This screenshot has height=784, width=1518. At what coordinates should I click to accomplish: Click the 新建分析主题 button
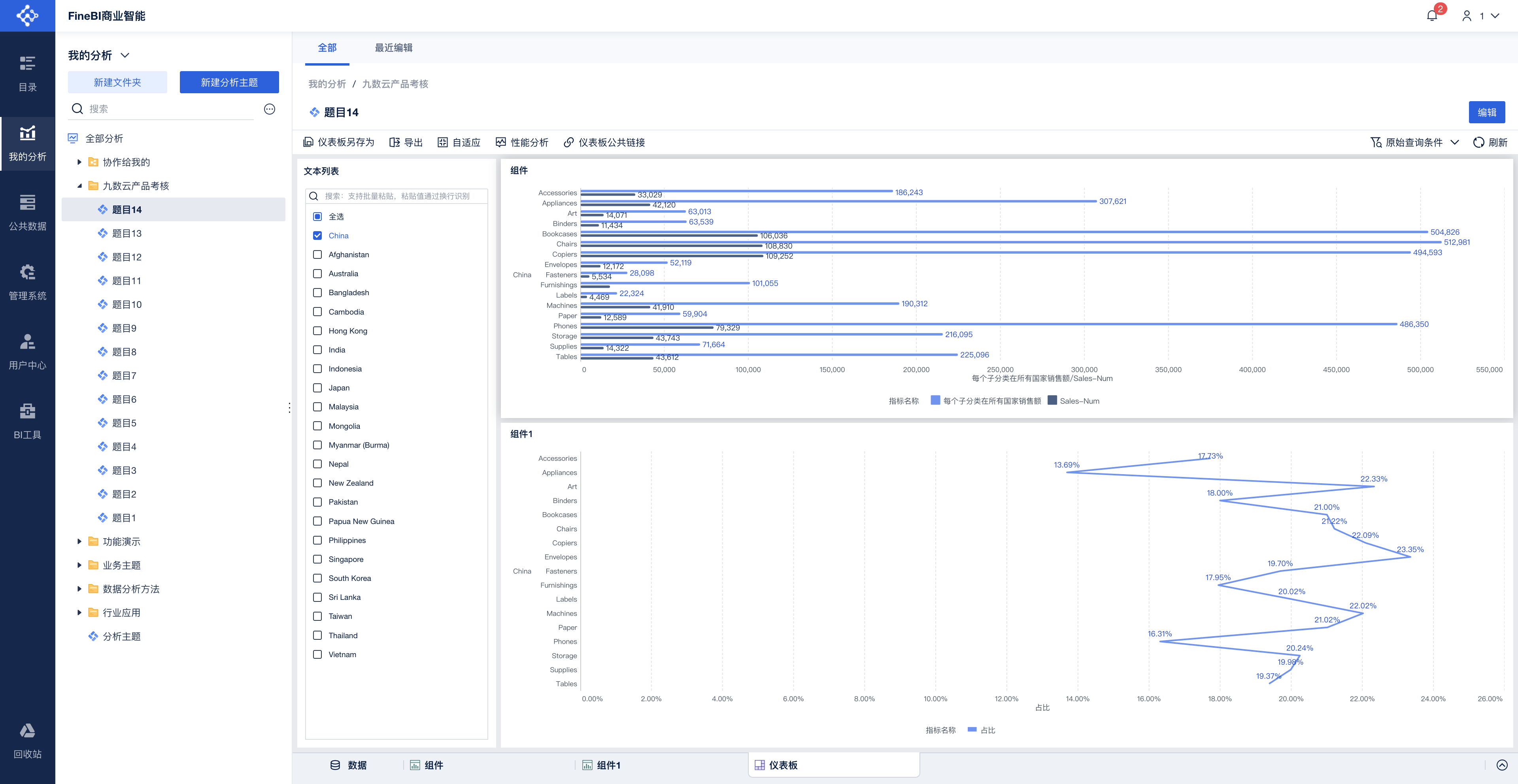pos(229,83)
